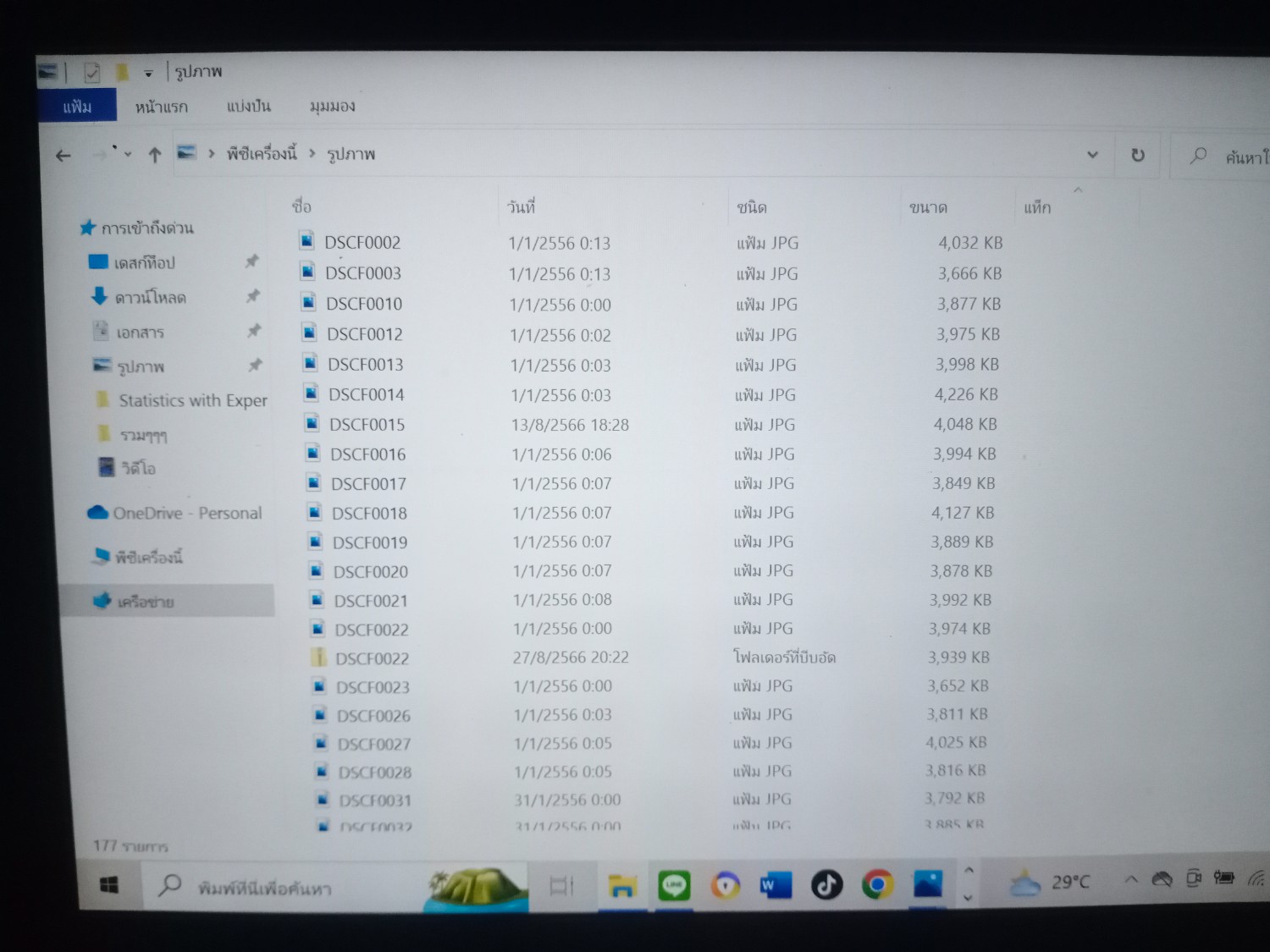
Task: Click the Up one level arrow
Action: tap(154, 155)
